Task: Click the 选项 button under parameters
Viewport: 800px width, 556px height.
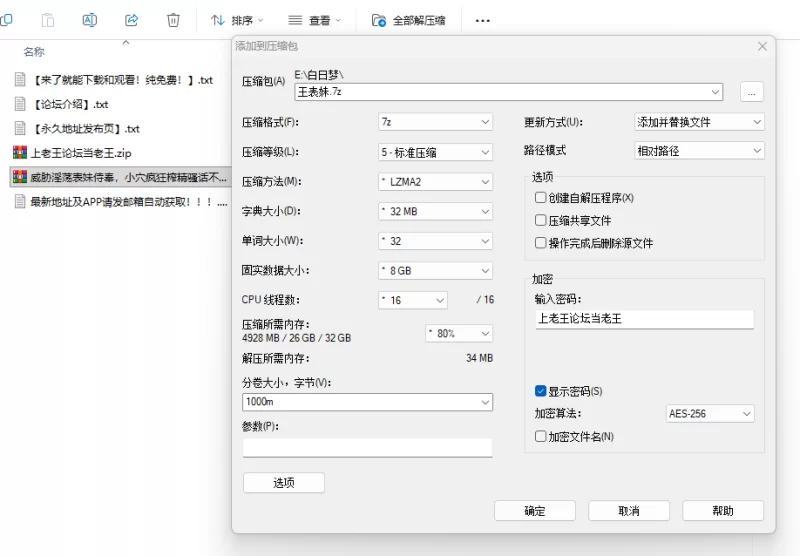Action: [x=284, y=483]
